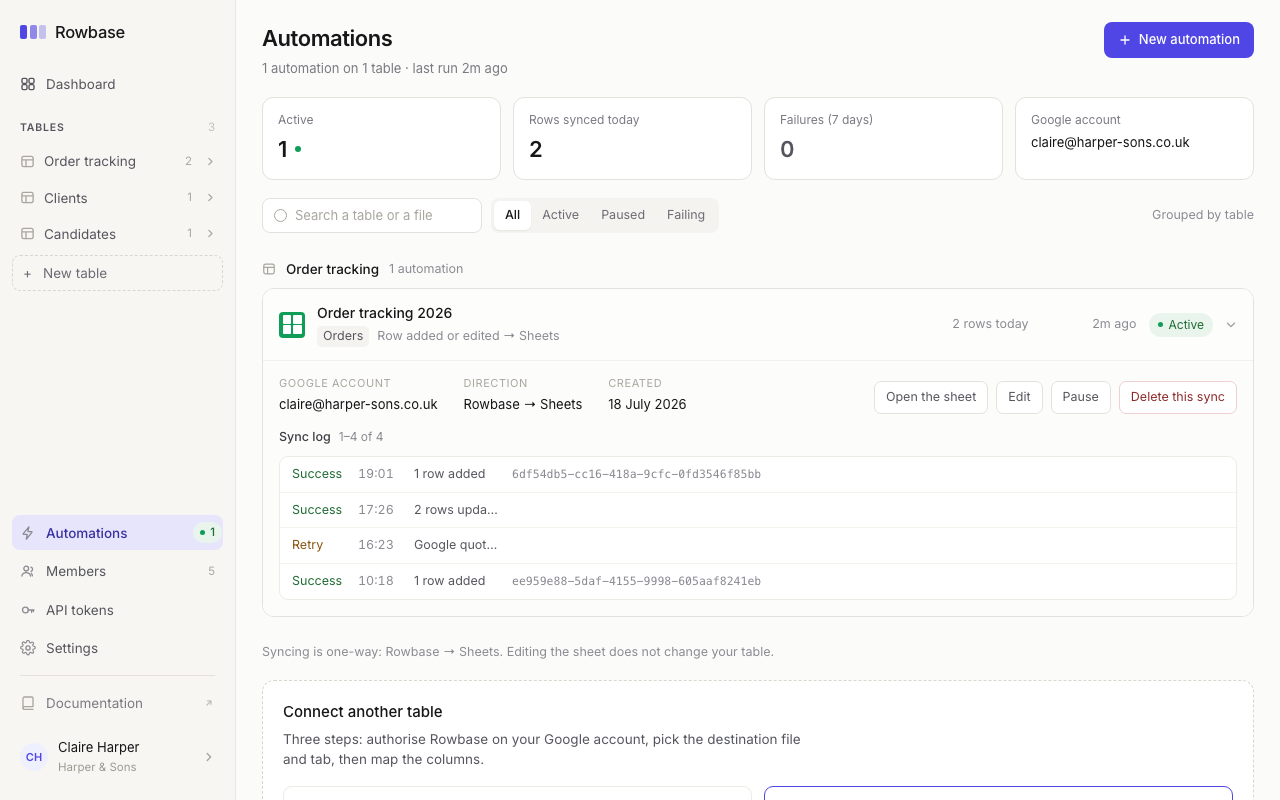Select the Active filter tab
The image size is (1280, 800).
(x=561, y=215)
